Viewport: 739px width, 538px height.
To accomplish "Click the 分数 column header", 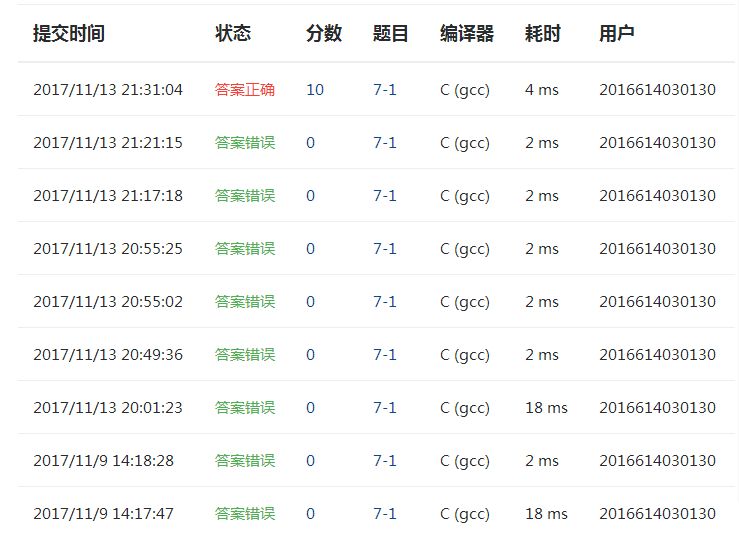I will pos(324,33).
